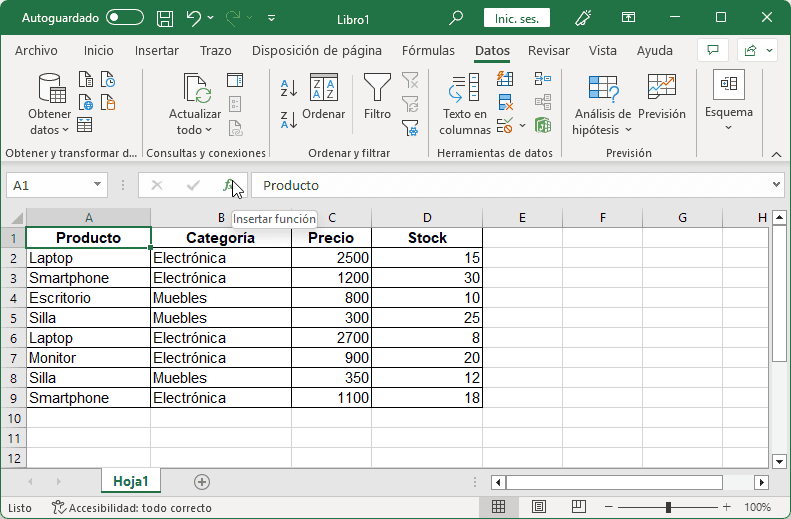This screenshot has width=791, height=519.
Task: Save the workbook with the save icon
Action: (x=165, y=18)
